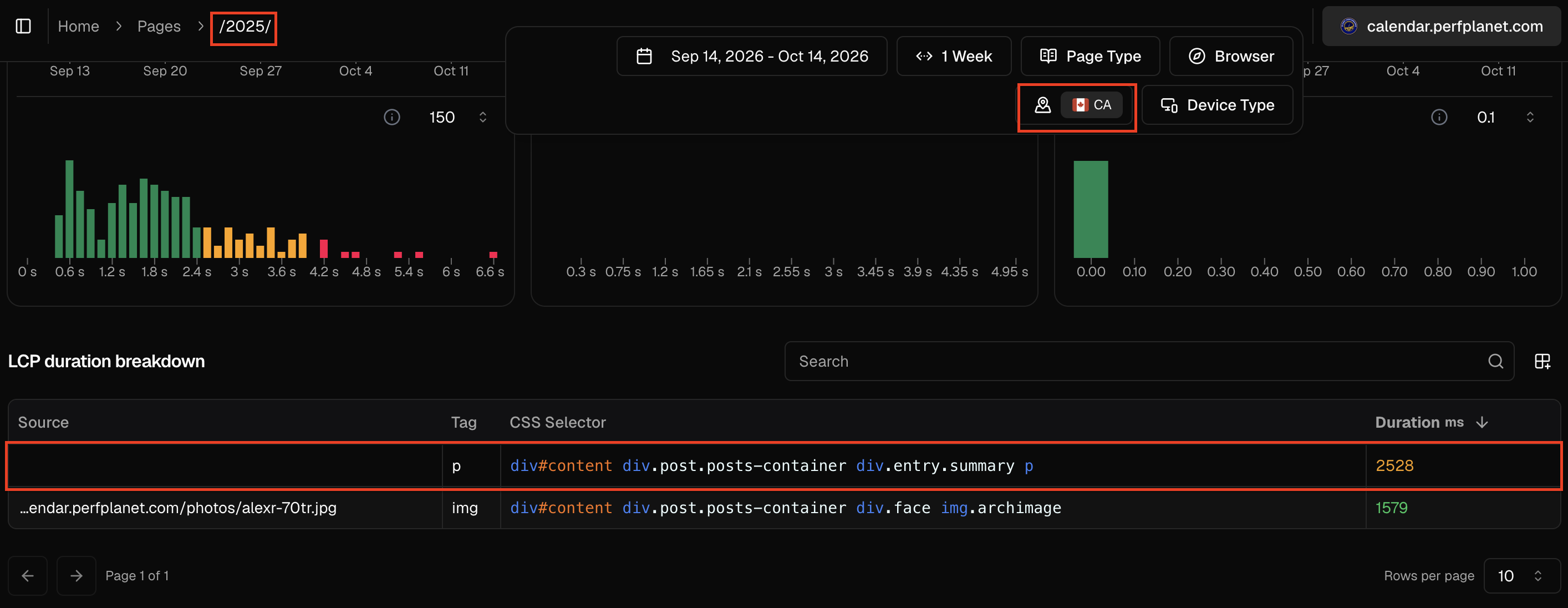
Task: Click the search magnifier icon
Action: tap(1495, 361)
